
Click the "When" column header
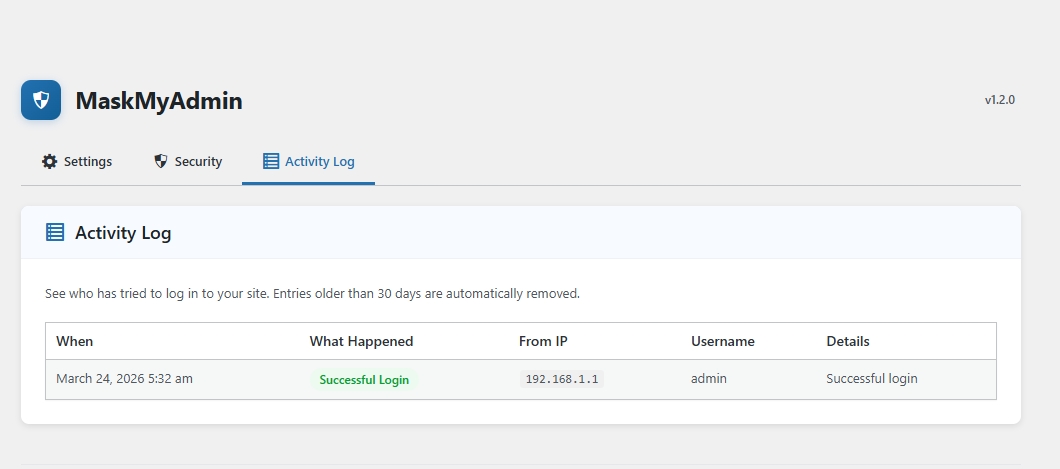pyautogui.click(x=74, y=341)
